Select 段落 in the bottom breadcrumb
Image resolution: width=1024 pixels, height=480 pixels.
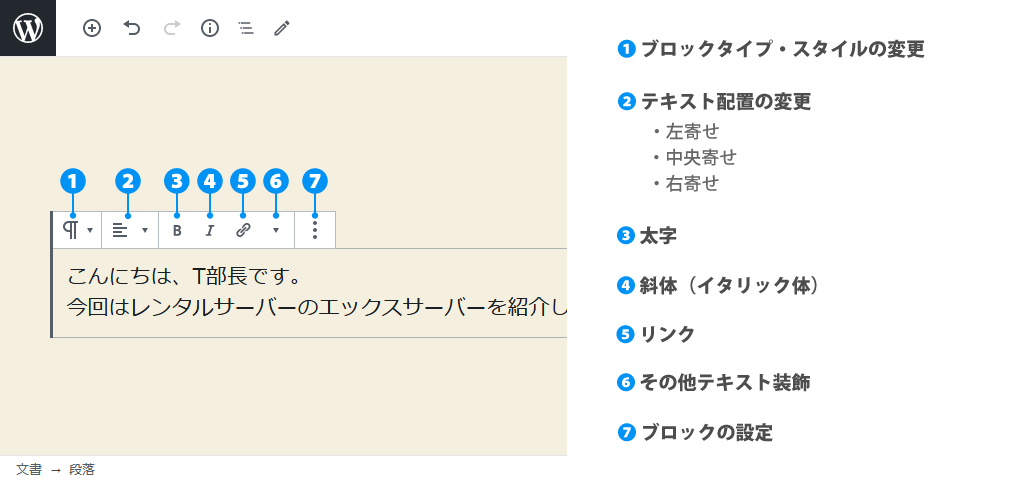82,469
